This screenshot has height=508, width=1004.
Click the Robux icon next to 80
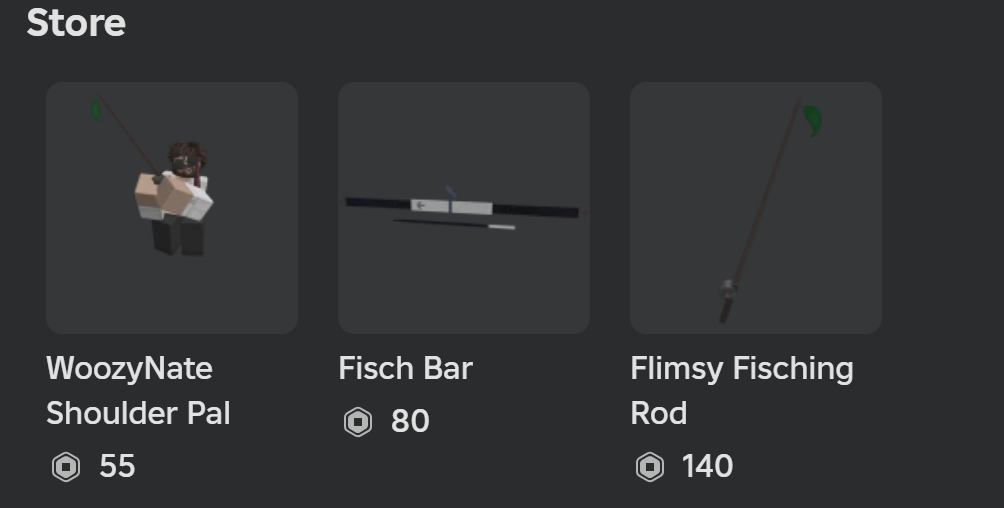[x=357, y=422]
